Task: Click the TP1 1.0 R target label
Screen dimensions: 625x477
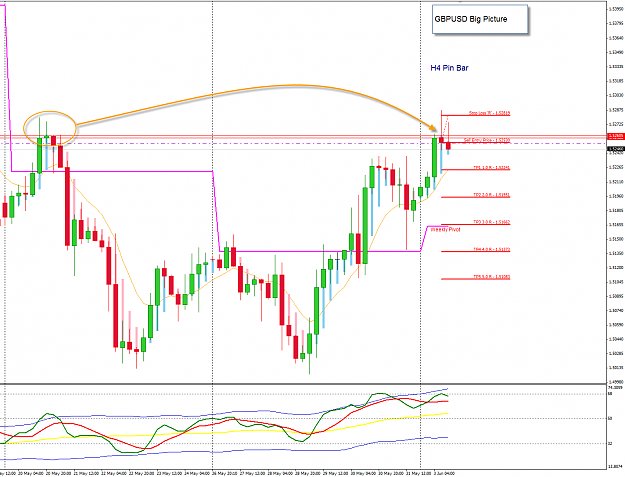Action: click(491, 168)
